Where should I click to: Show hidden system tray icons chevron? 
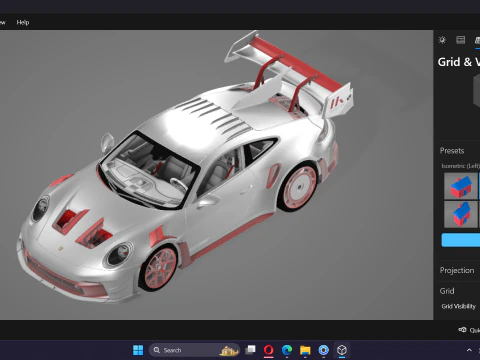click(x=469, y=350)
